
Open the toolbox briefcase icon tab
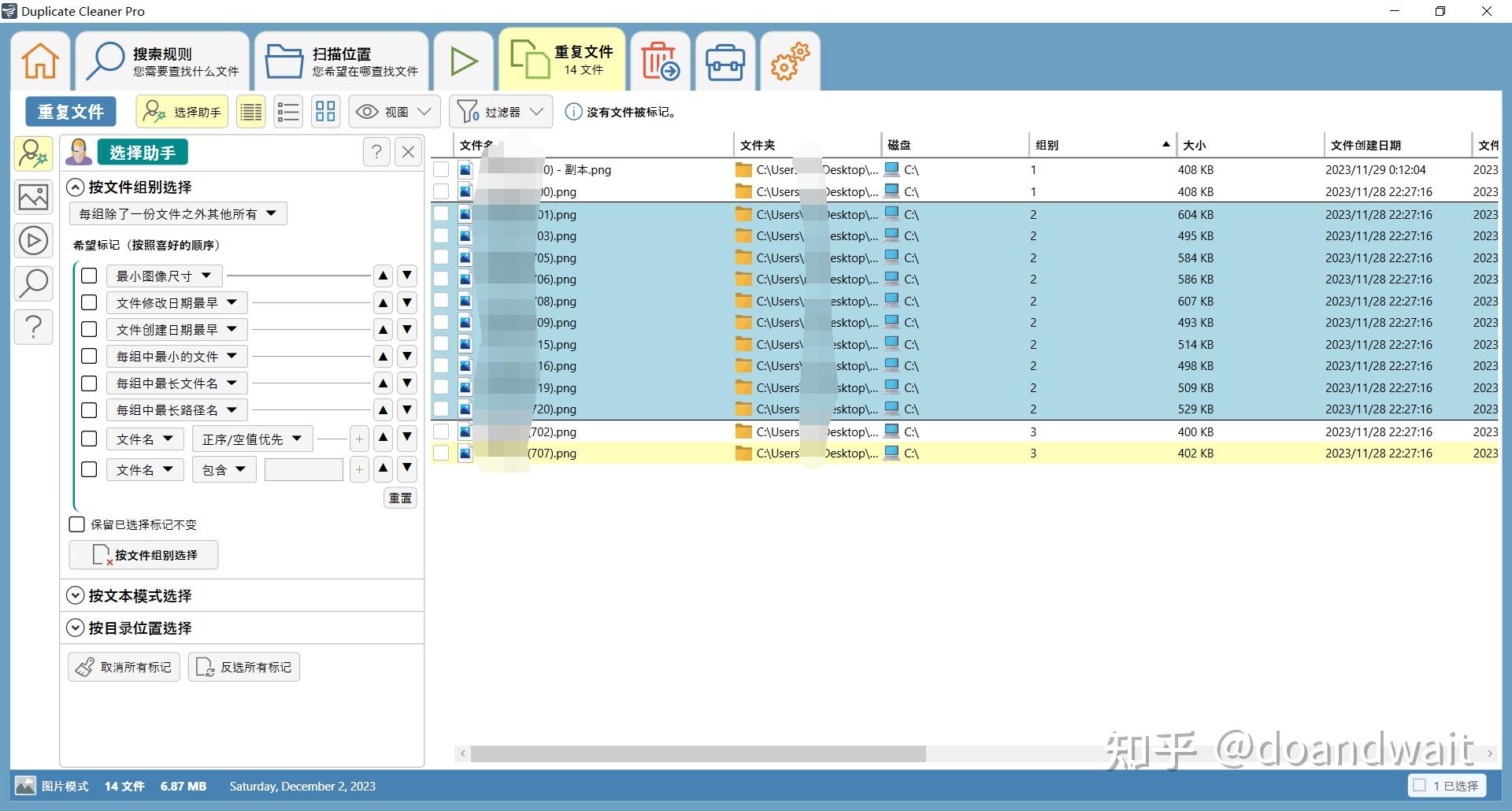(x=724, y=61)
